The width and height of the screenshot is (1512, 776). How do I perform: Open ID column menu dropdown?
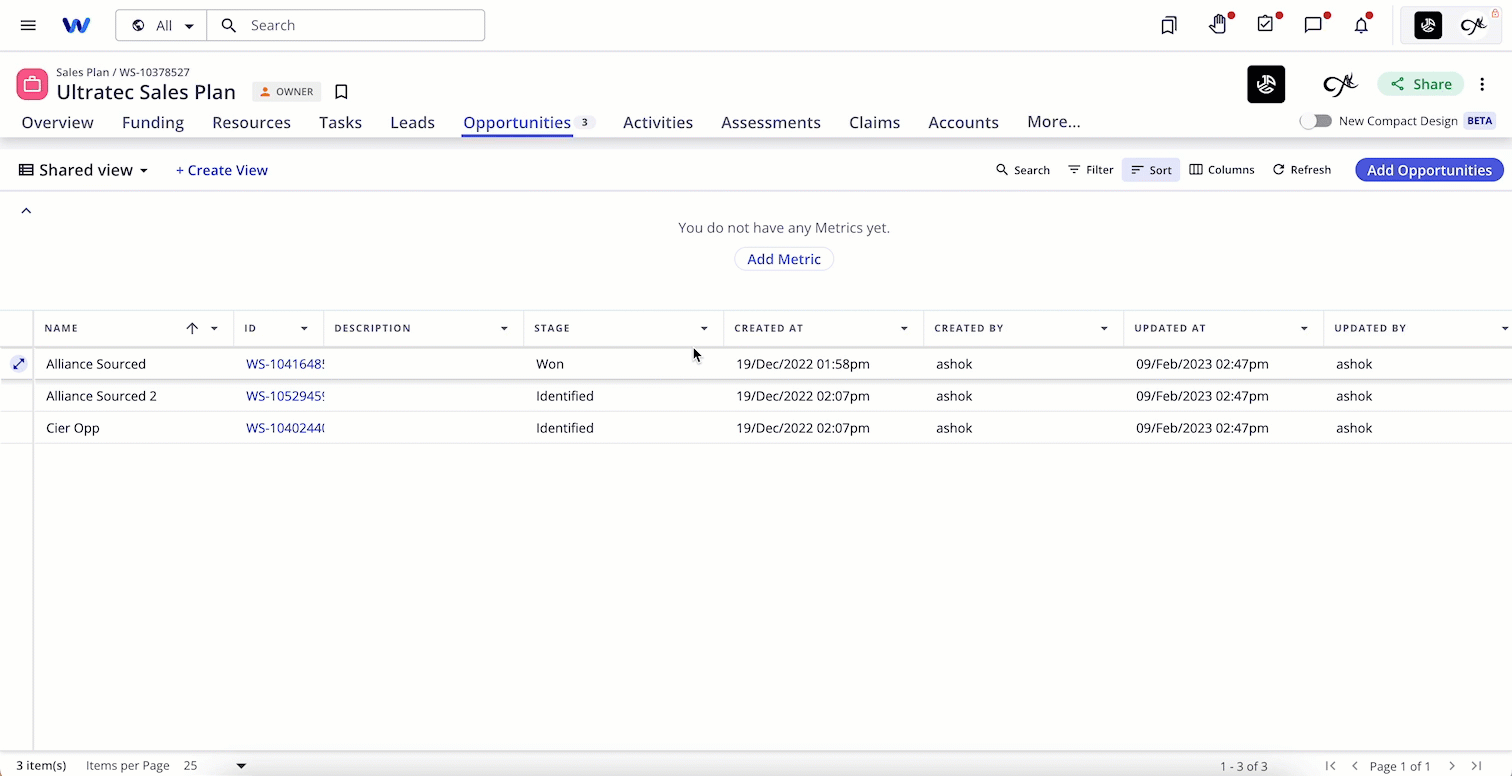click(x=304, y=328)
